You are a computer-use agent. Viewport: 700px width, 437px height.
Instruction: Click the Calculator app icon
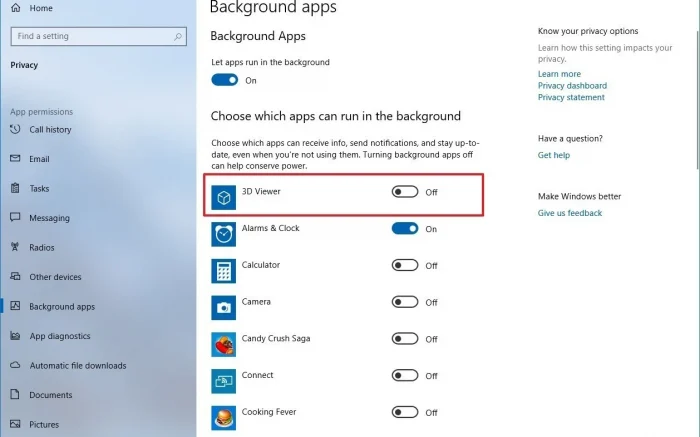(x=224, y=271)
